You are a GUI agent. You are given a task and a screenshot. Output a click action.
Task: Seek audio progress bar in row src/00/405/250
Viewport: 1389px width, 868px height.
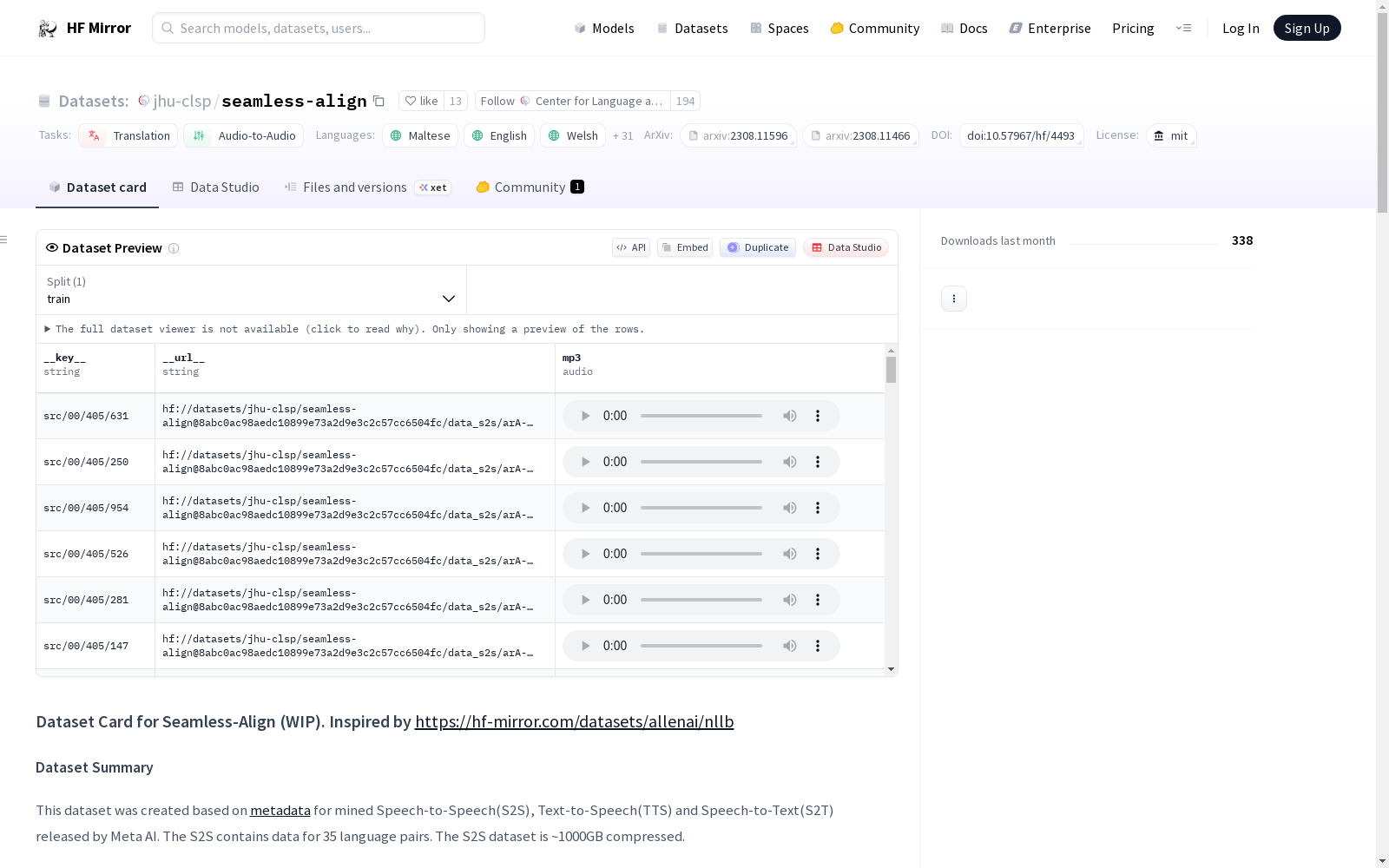701,462
